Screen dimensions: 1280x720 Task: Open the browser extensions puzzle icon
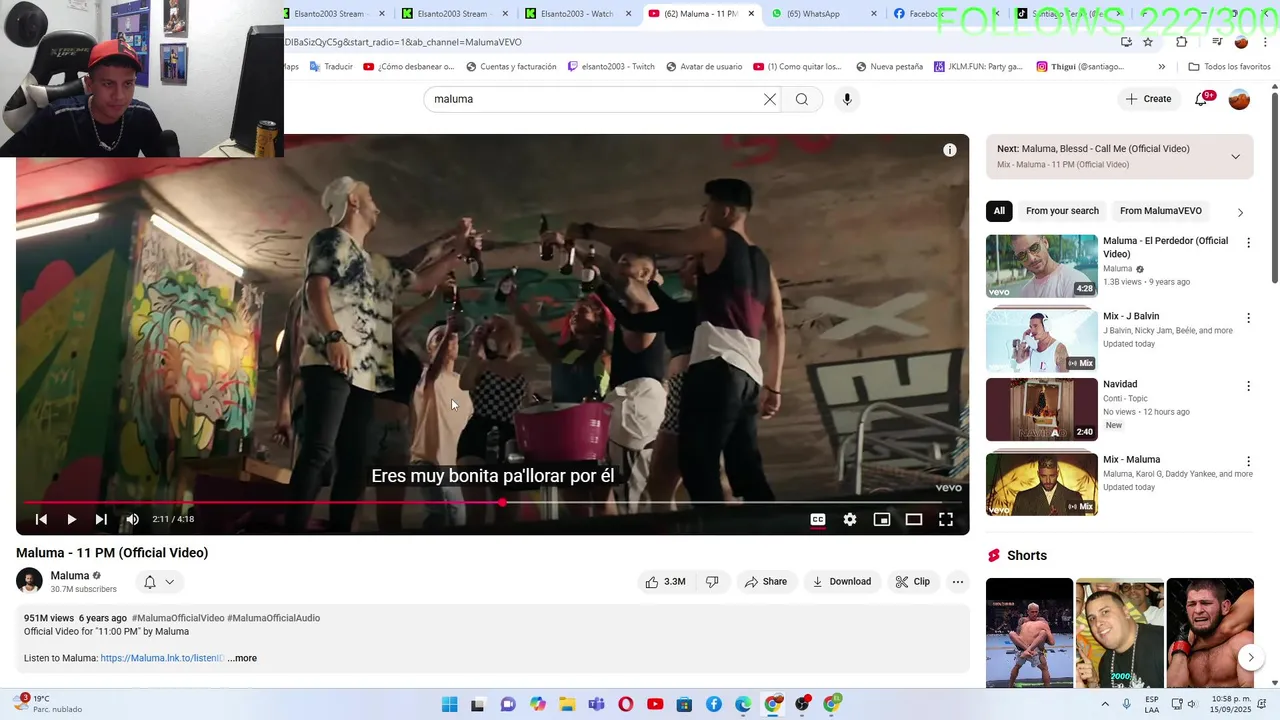pos(1182,42)
